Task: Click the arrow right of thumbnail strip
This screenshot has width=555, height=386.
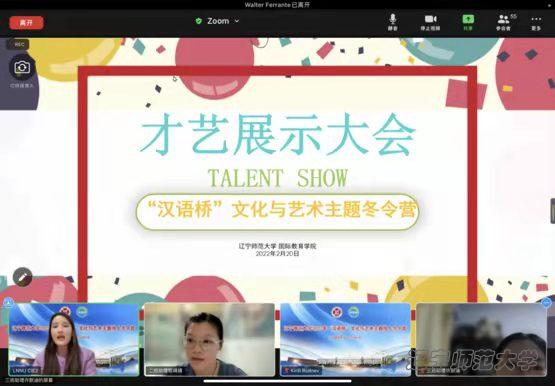Action: point(547,303)
